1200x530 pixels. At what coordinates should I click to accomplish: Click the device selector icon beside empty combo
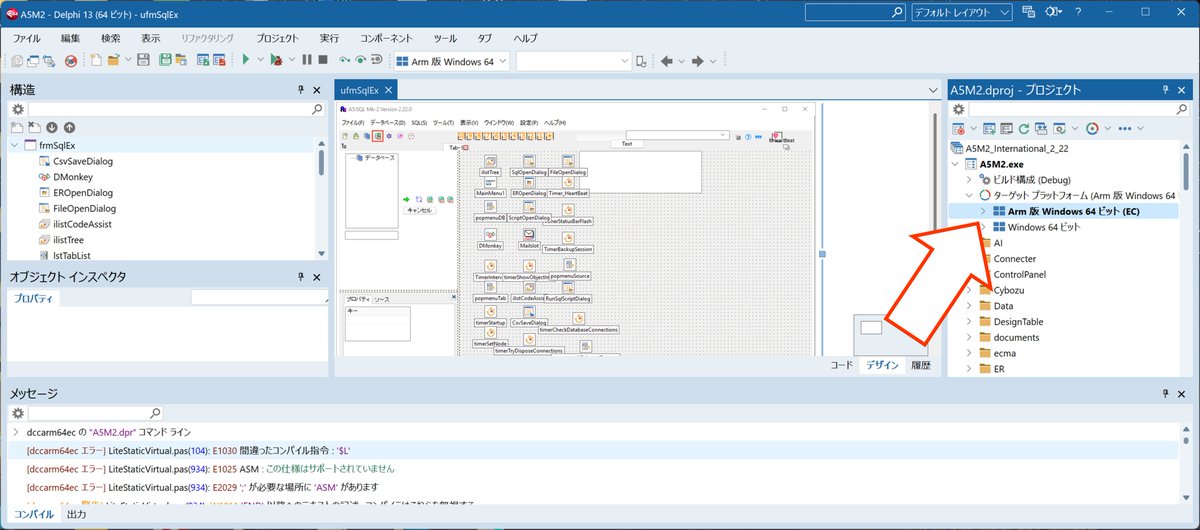(641, 61)
